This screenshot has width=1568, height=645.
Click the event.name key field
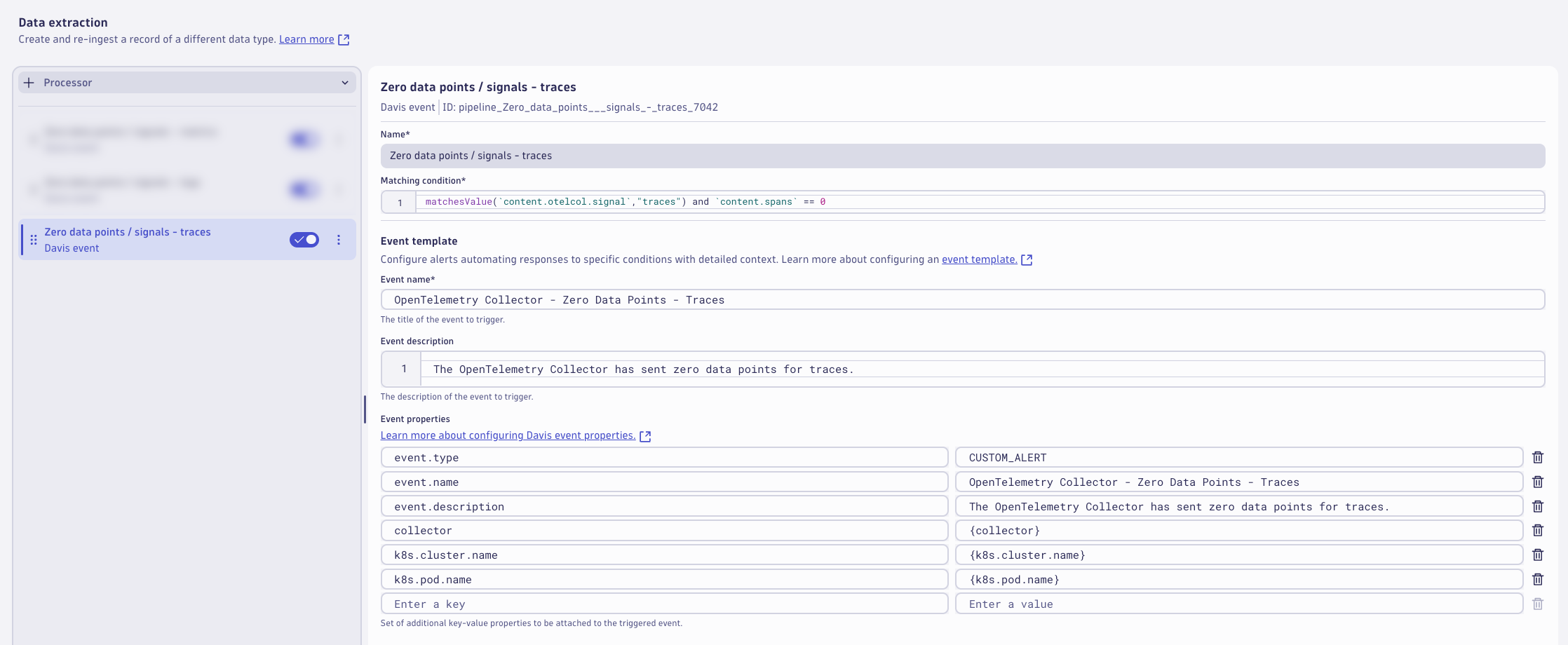pos(664,482)
